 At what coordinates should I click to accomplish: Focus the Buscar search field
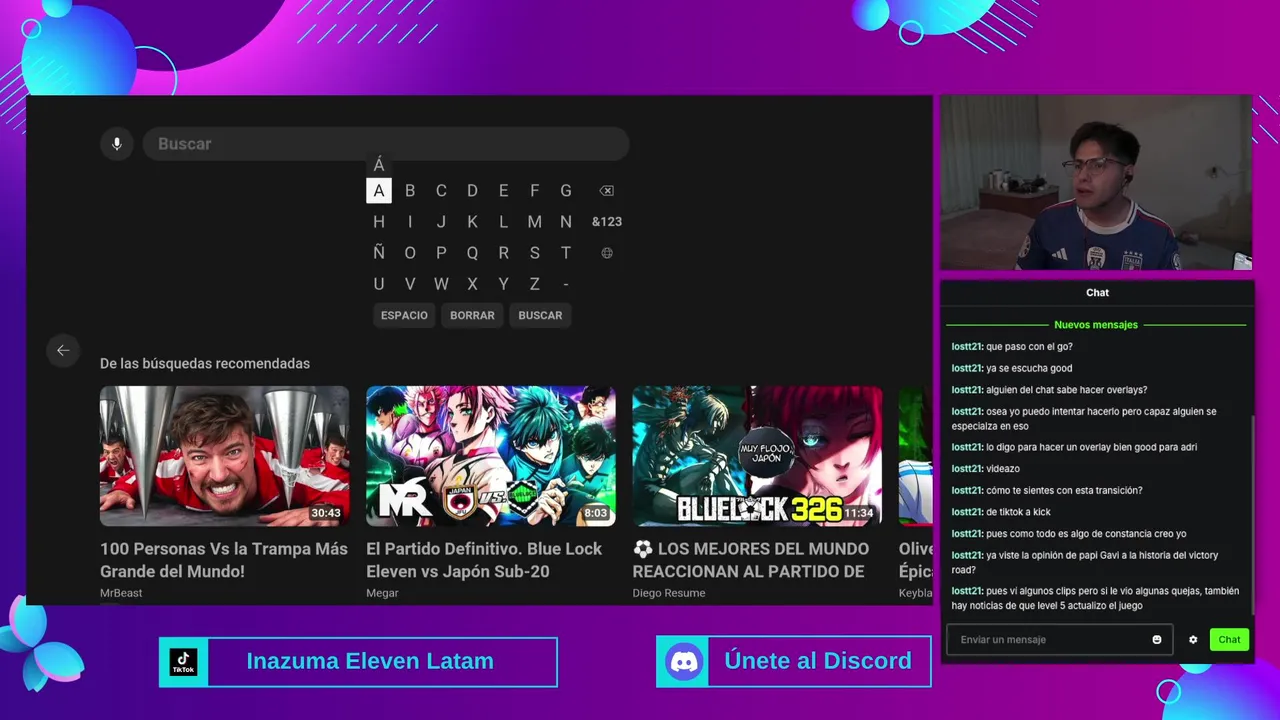pos(386,144)
